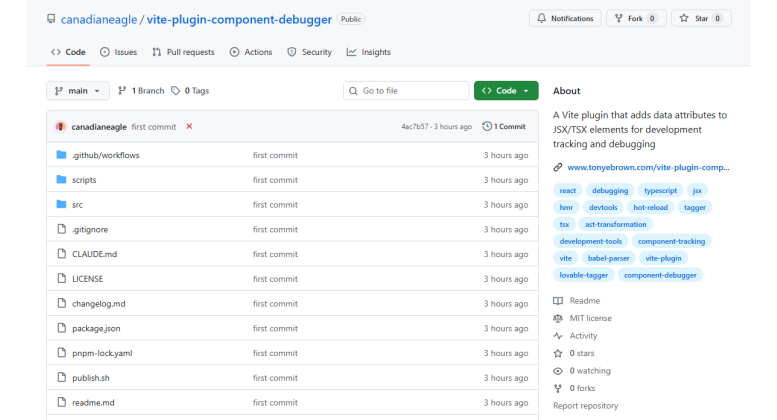
Task: Open the canadianeagle owner link
Action: click(99, 19)
